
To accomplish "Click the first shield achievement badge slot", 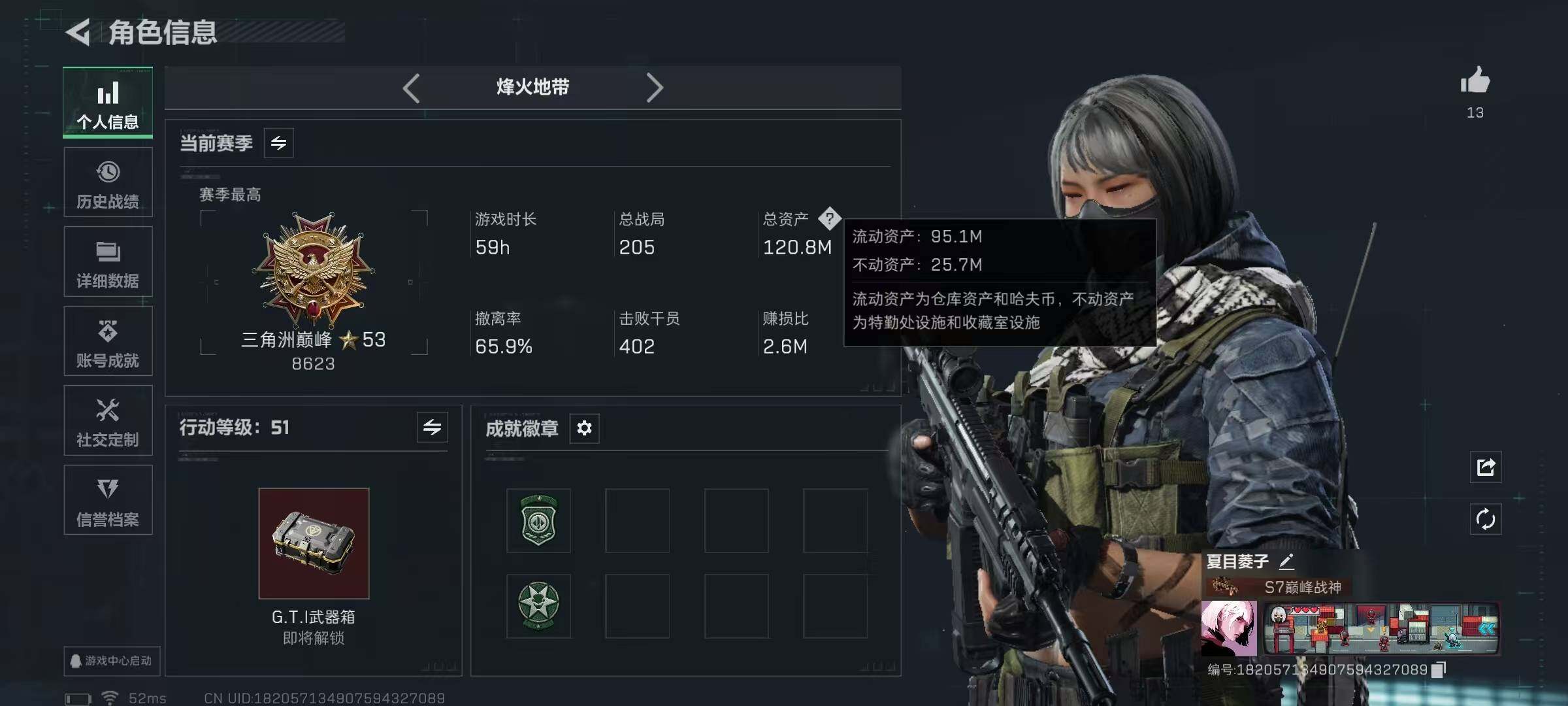I will (x=538, y=520).
